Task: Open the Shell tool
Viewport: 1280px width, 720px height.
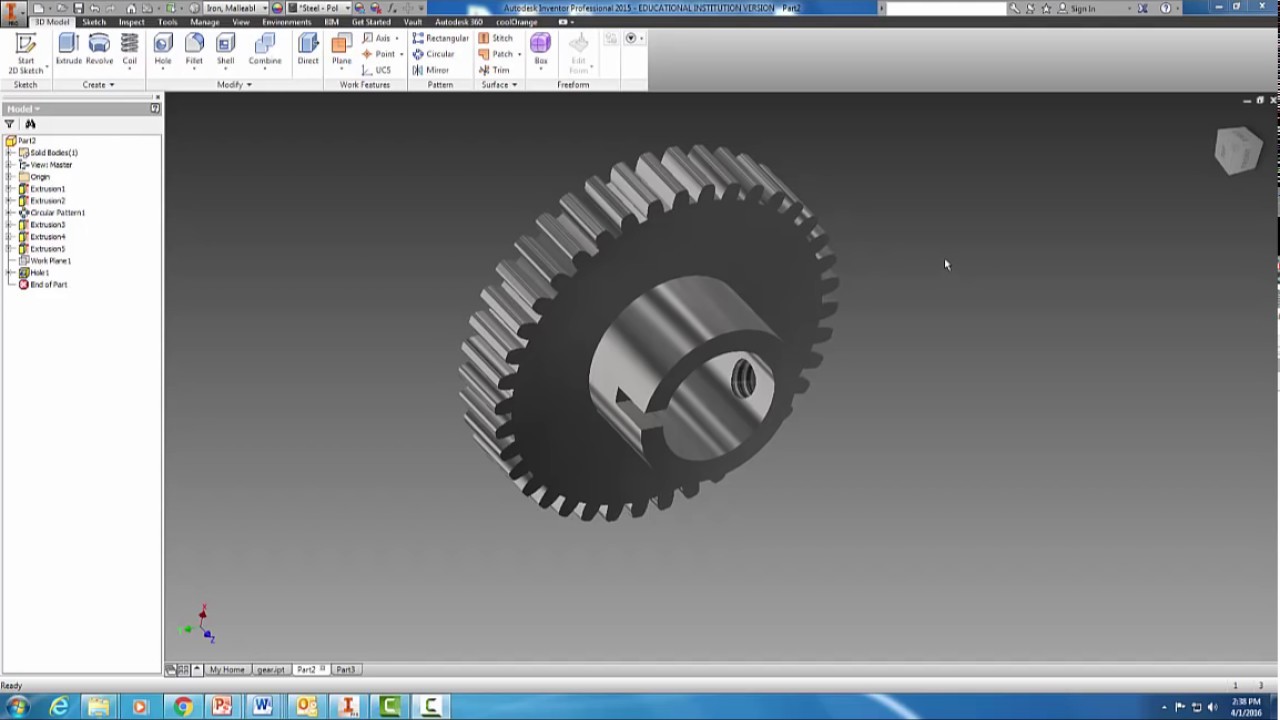Action: click(225, 49)
